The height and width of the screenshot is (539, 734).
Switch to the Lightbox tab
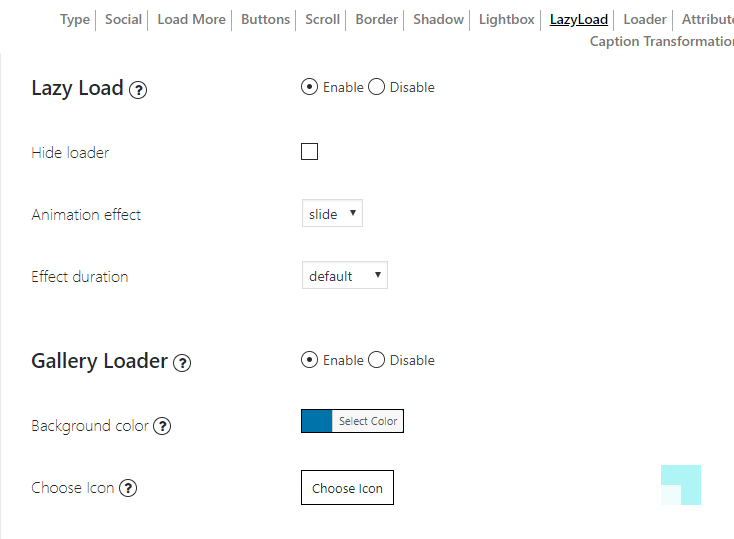point(506,19)
